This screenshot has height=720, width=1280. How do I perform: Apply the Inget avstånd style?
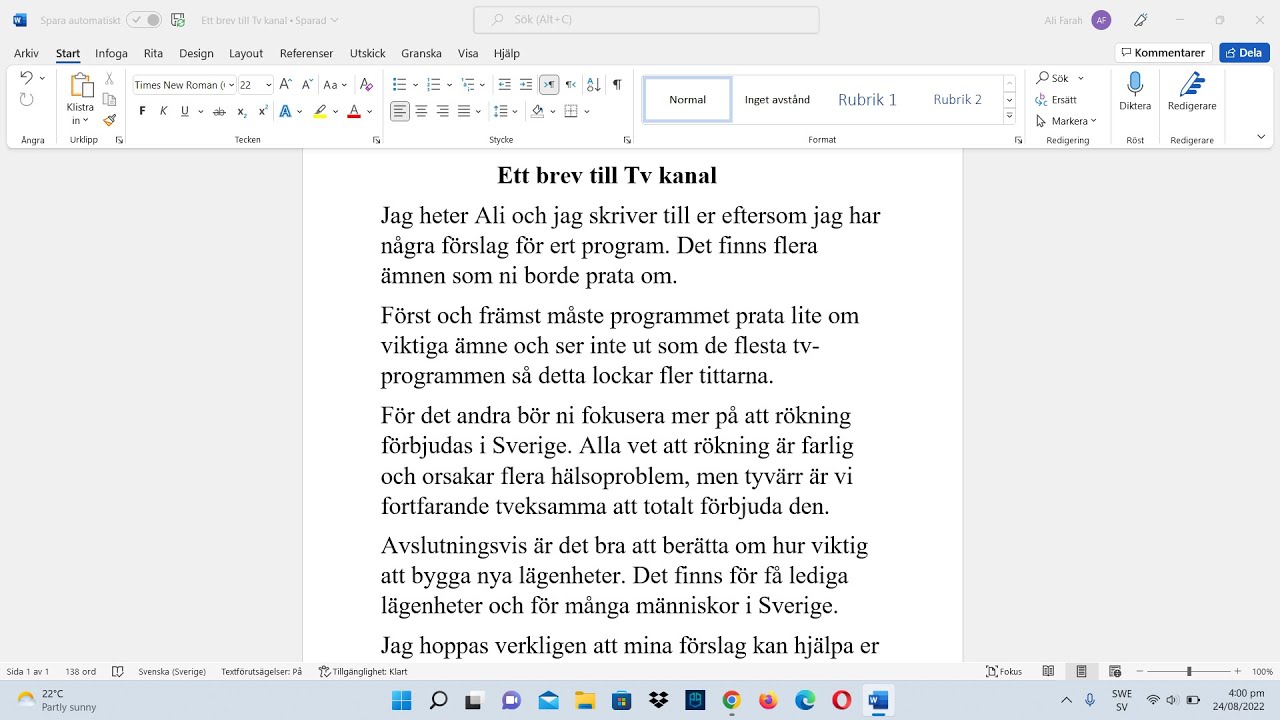point(777,99)
